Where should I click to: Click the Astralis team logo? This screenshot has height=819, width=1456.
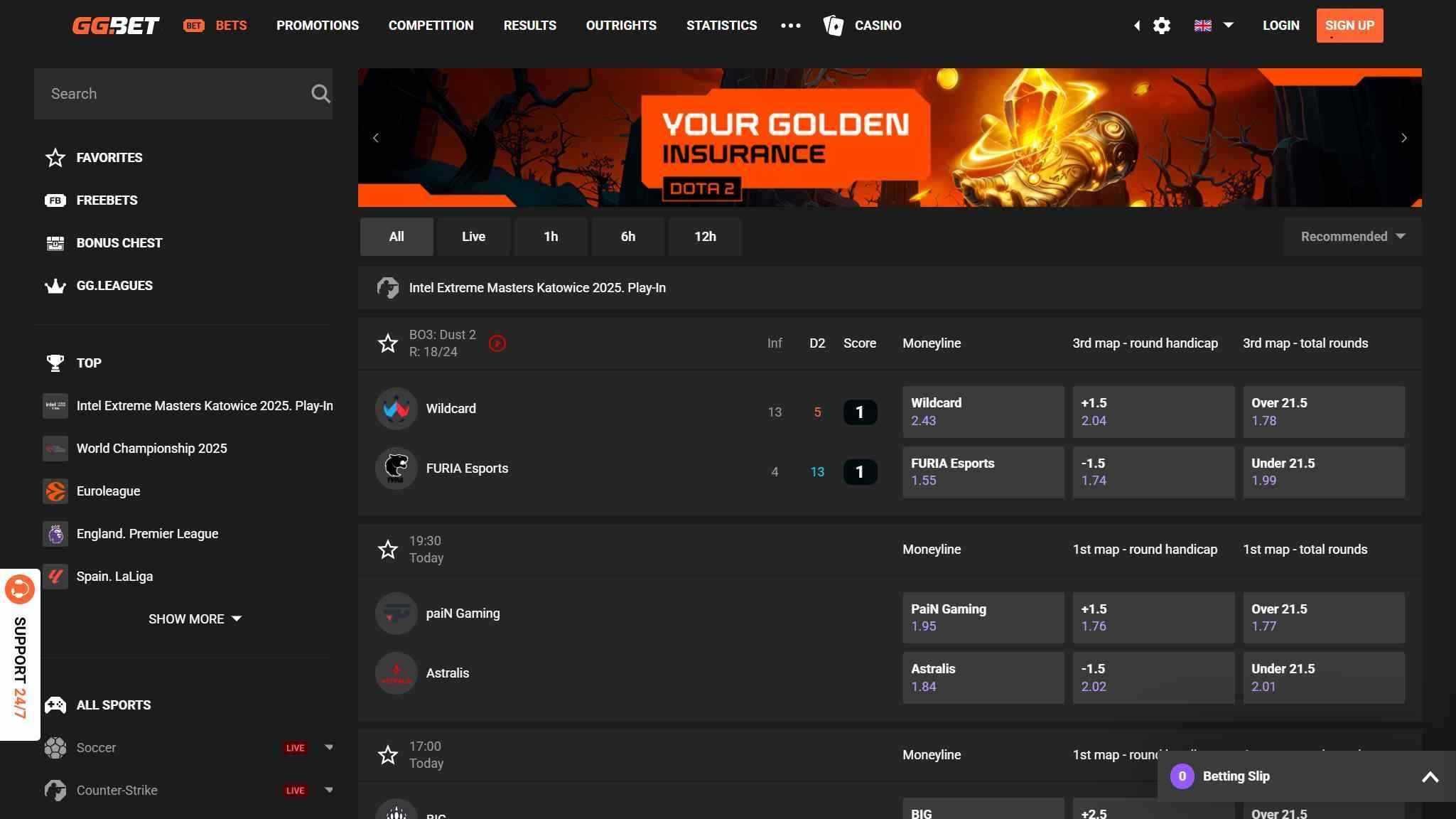[396, 673]
